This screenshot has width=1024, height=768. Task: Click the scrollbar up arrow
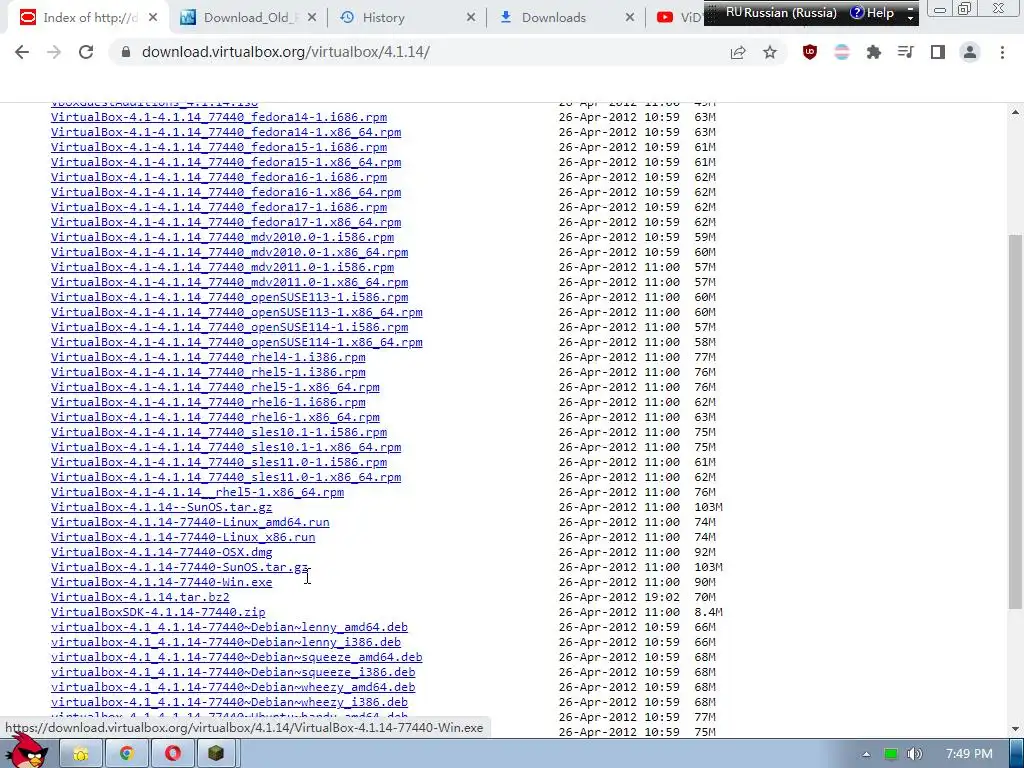click(x=1016, y=112)
